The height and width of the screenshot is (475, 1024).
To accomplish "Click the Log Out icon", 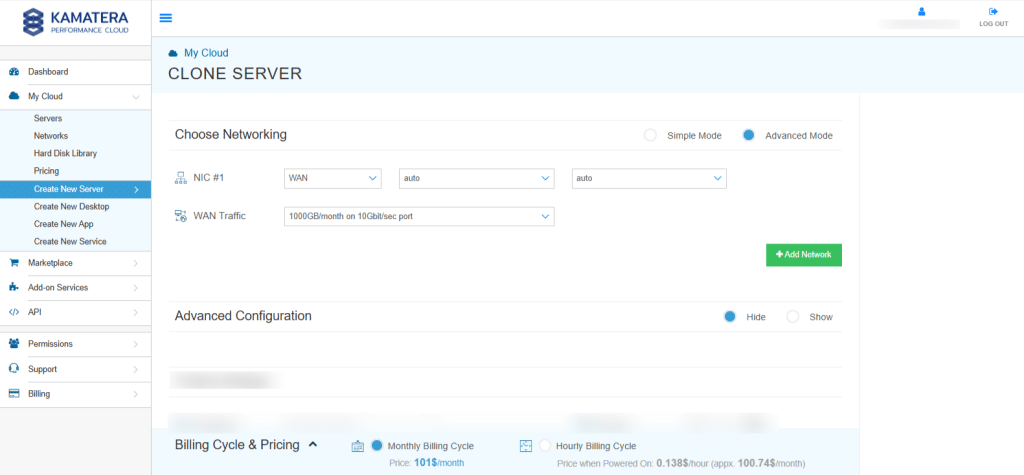I will [993, 12].
